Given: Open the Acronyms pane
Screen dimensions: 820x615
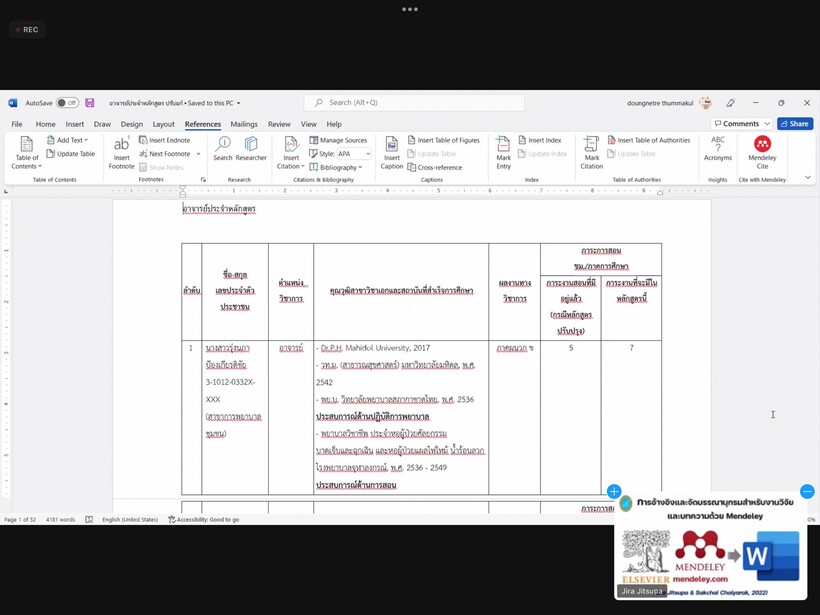Looking at the screenshot, I should coord(718,149).
